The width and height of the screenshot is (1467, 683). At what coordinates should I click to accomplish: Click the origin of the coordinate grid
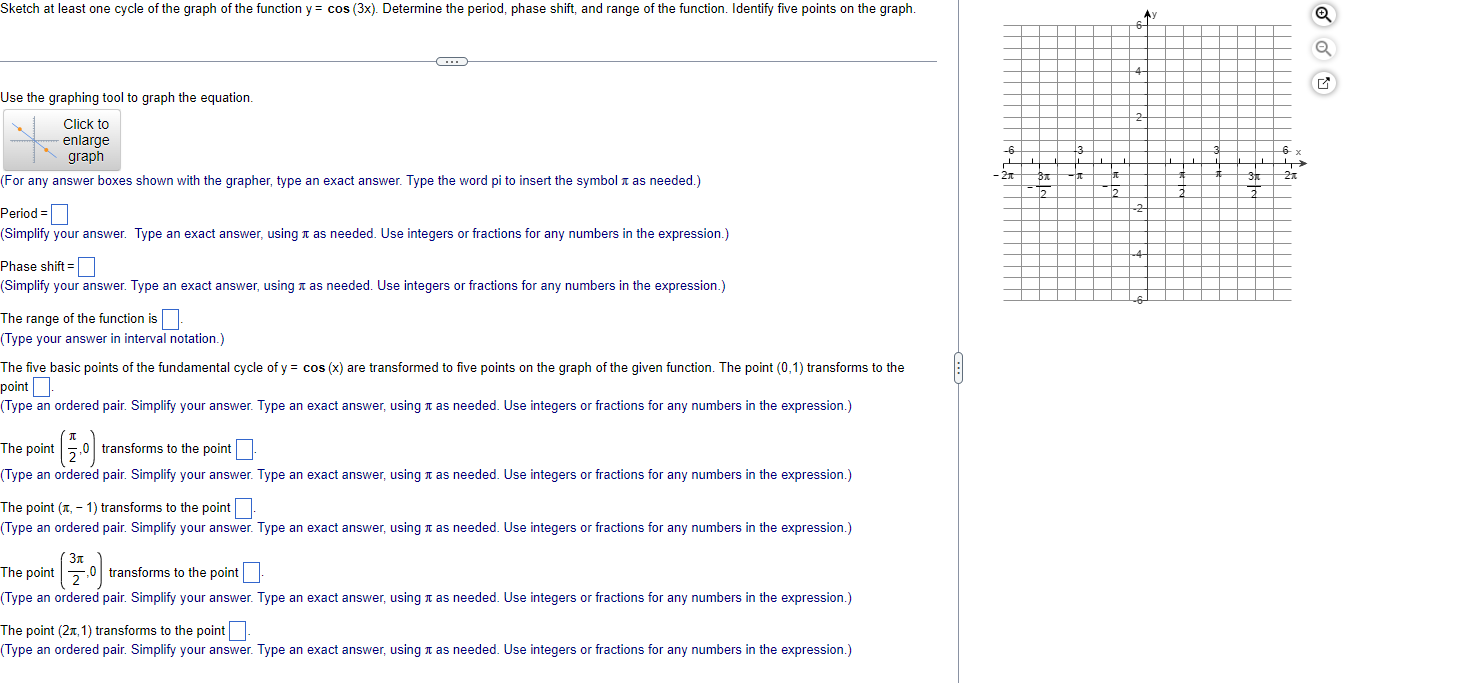tap(1146, 166)
